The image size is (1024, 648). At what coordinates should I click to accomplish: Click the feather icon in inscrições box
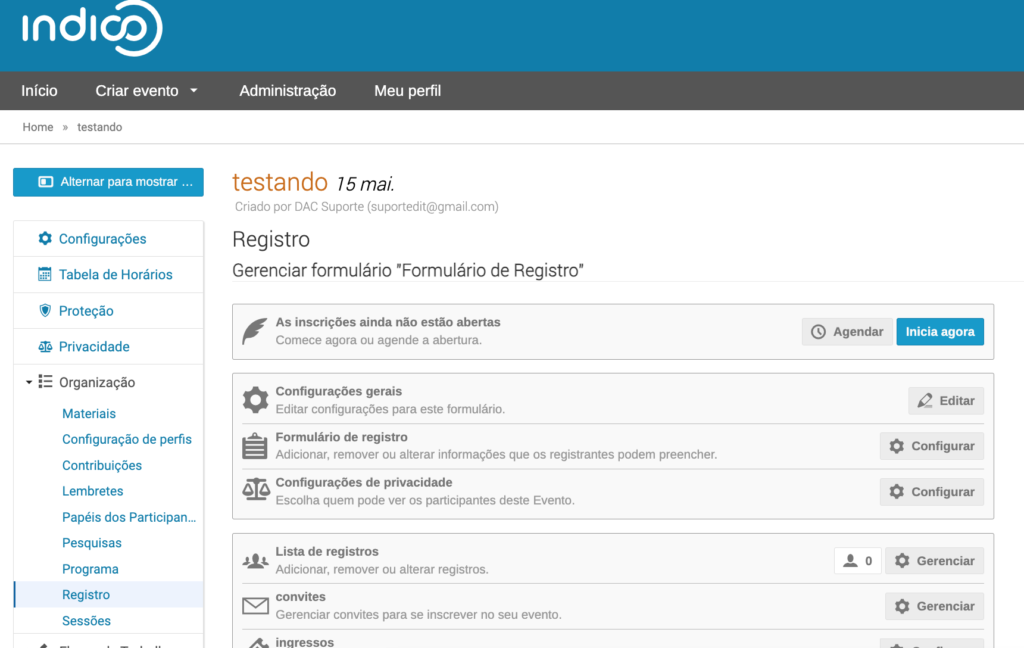(255, 331)
